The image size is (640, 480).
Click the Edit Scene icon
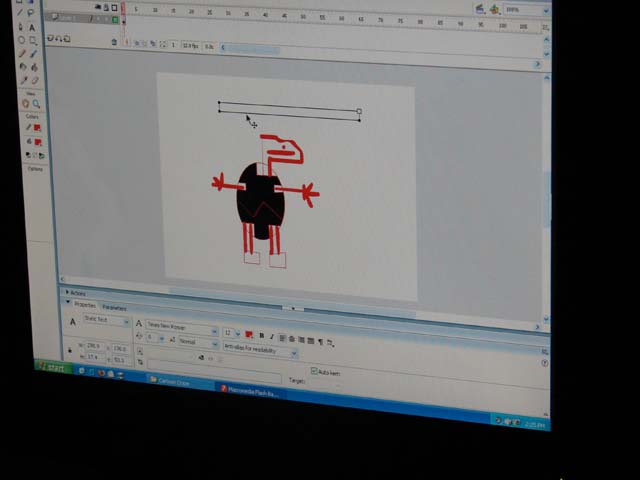click(481, 9)
